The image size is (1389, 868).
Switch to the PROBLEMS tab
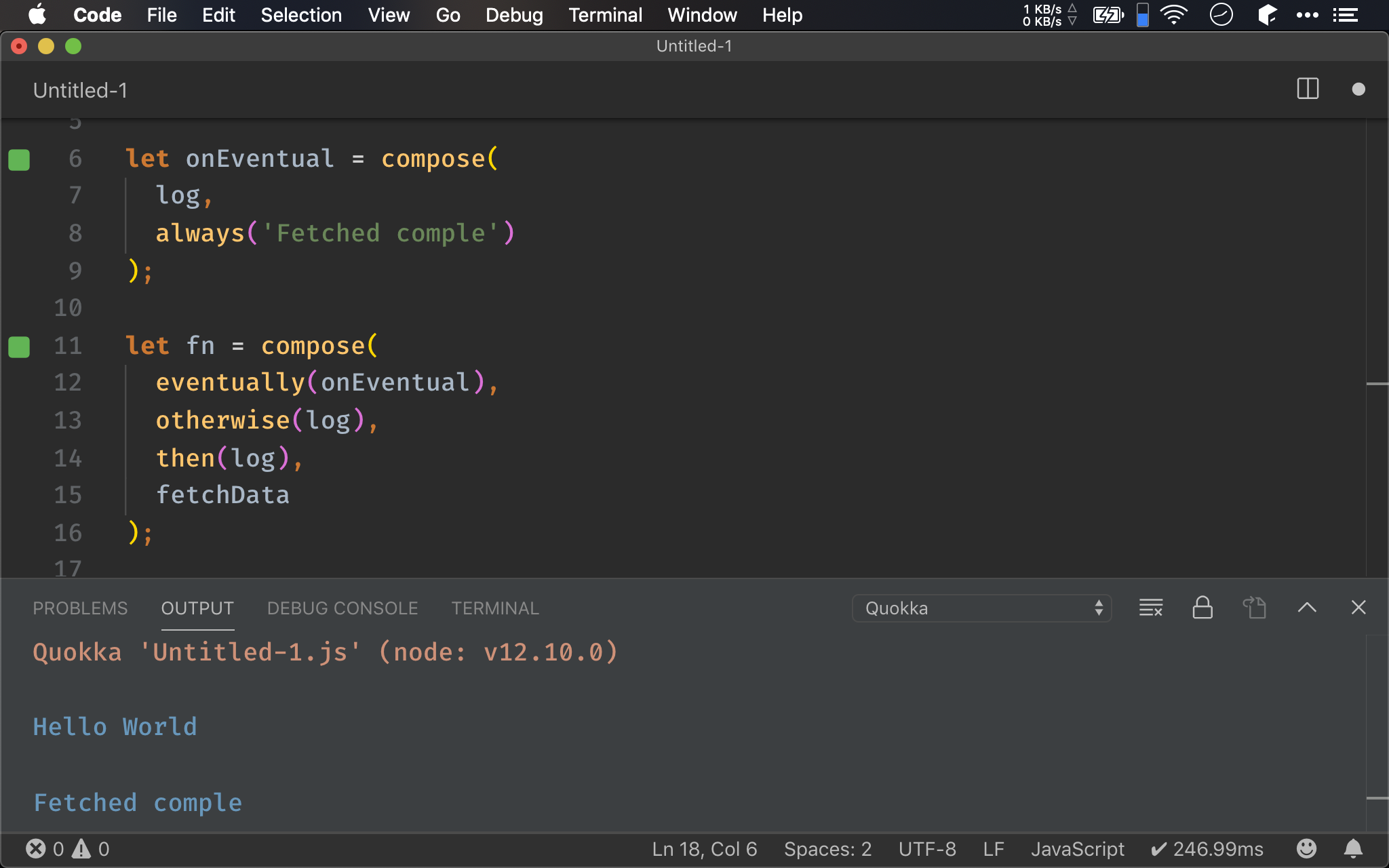pyautogui.click(x=80, y=608)
